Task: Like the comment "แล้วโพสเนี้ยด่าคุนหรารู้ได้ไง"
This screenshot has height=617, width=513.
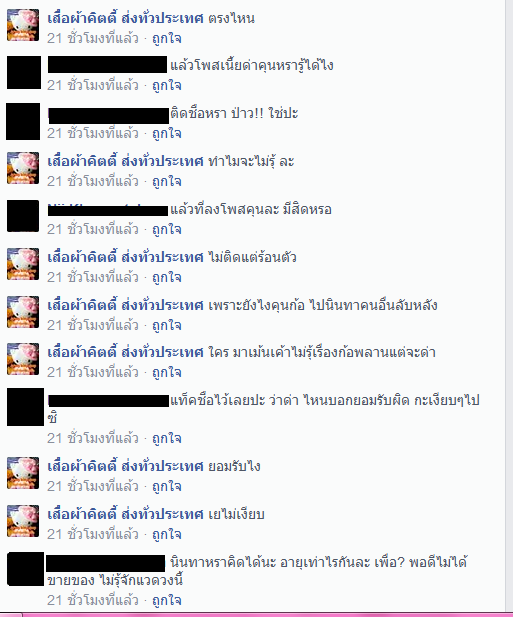Action: click(167, 85)
